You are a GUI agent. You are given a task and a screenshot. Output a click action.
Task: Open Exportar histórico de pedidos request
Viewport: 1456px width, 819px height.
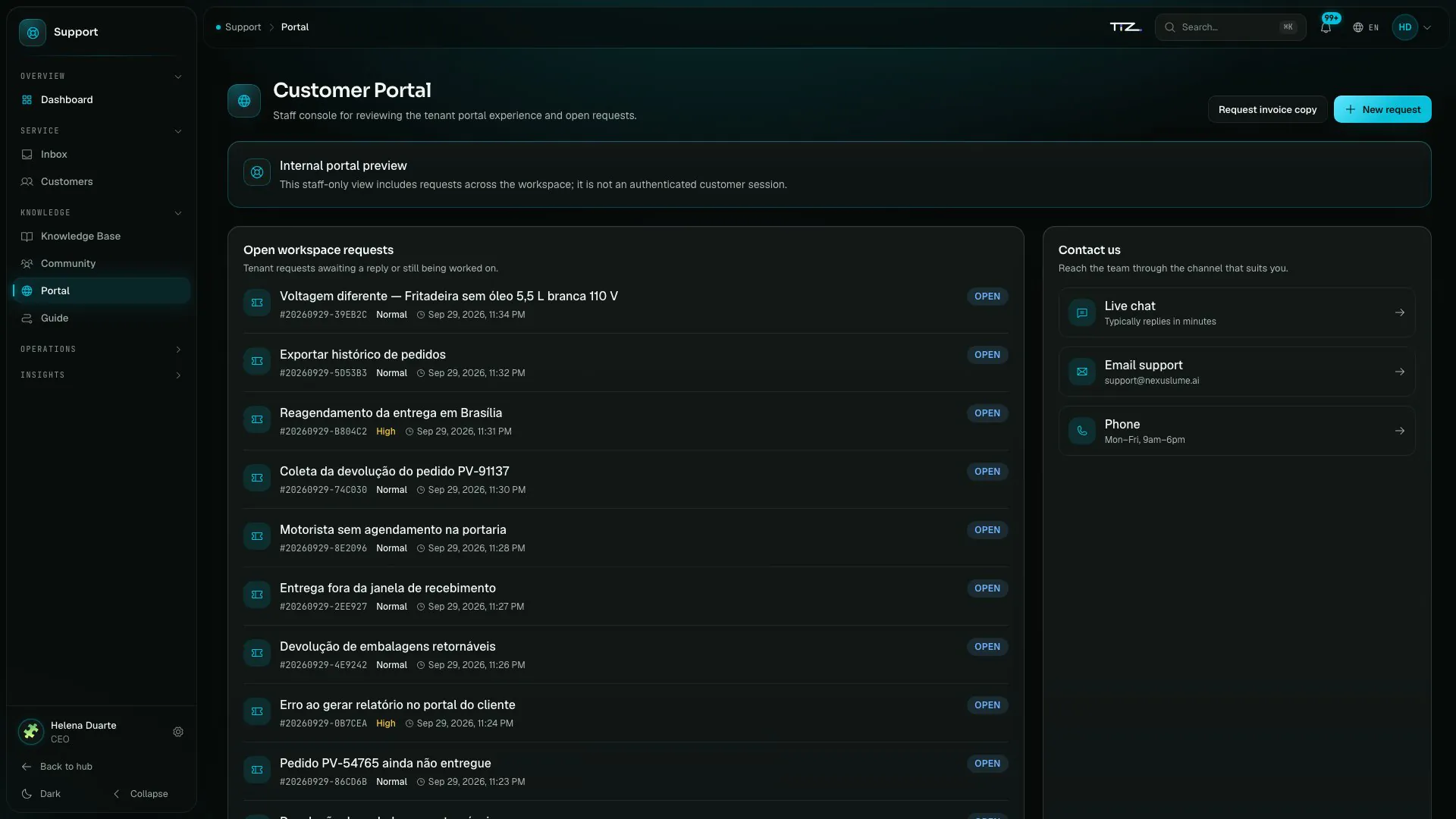[x=362, y=355]
